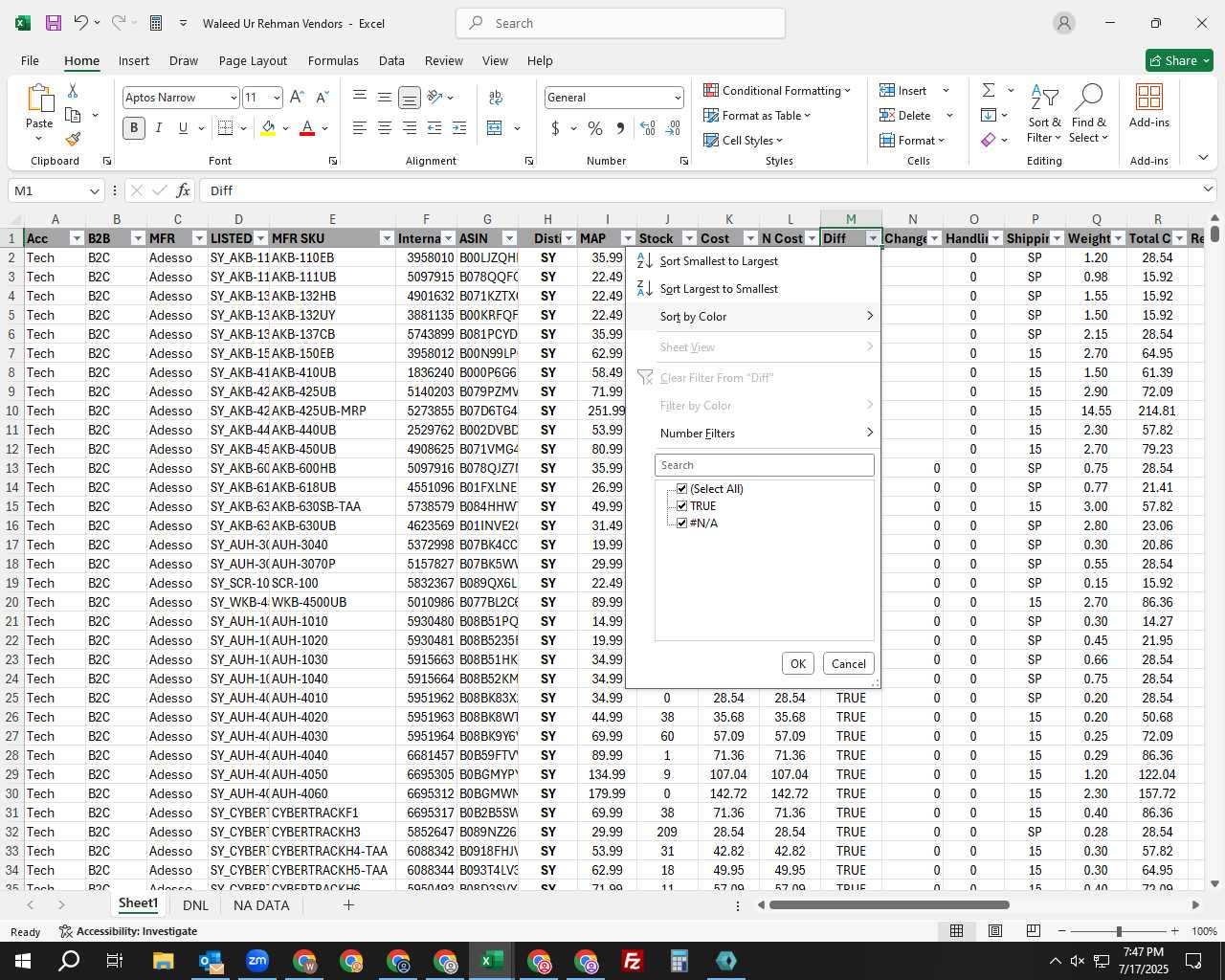Expand the formula bar
This screenshot has width=1225, height=980.
1208,190
